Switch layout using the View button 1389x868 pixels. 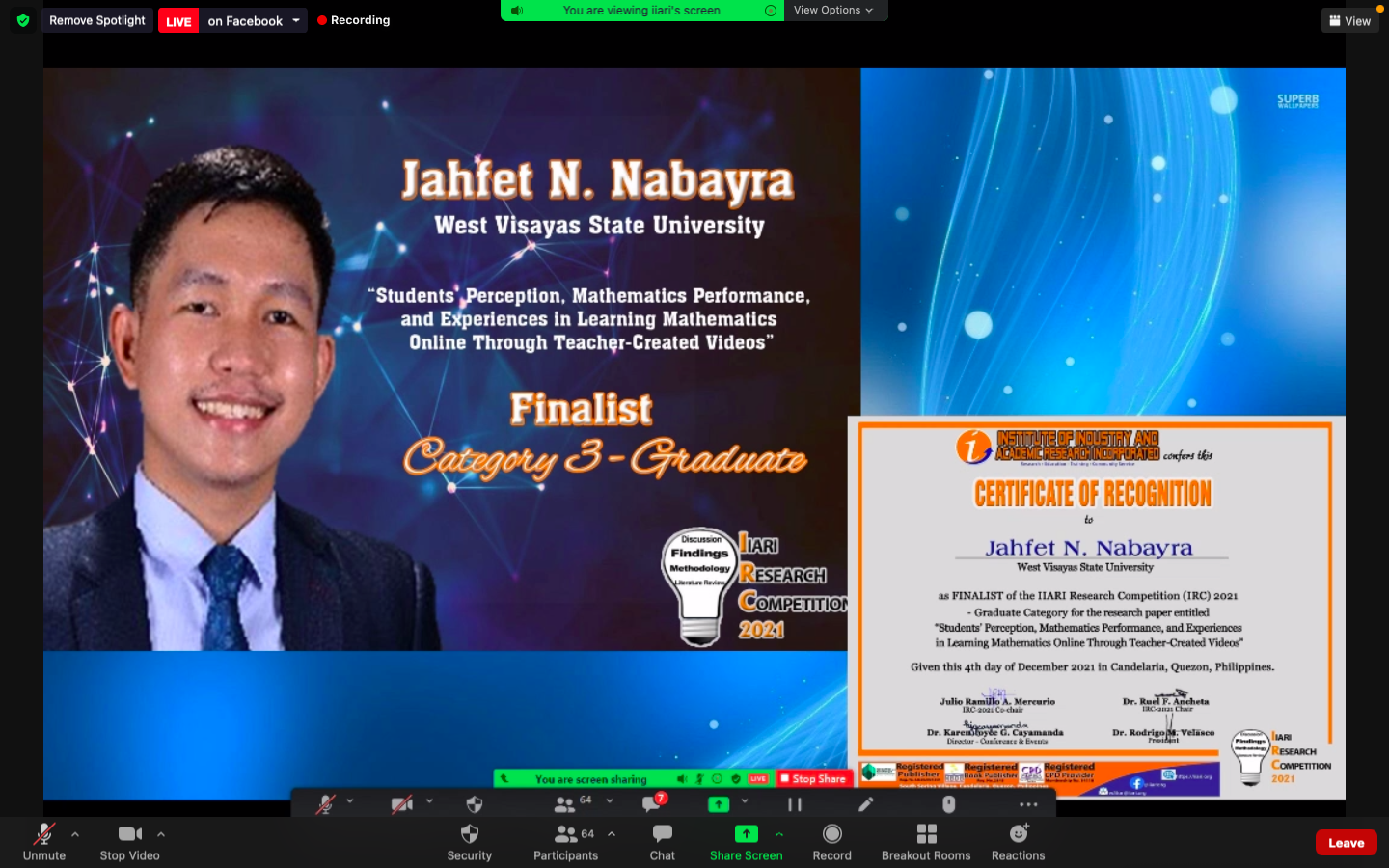(x=1349, y=21)
